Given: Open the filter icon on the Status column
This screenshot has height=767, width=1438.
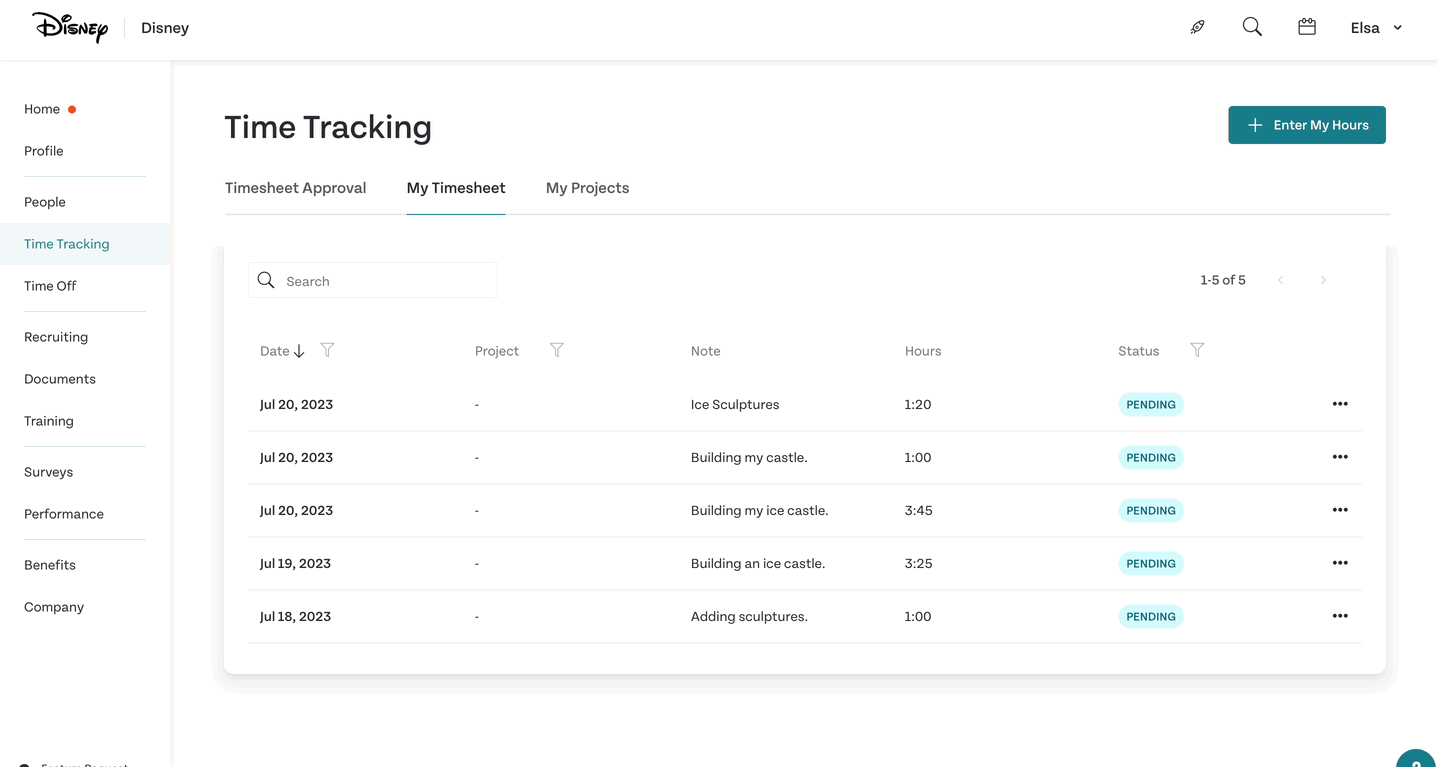Looking at the screenshot, I should click(x=1196, y=350).
